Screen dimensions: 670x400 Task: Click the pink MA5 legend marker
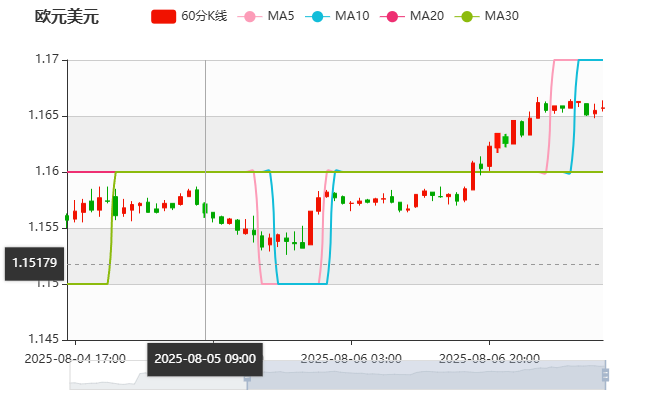(250, 17)
